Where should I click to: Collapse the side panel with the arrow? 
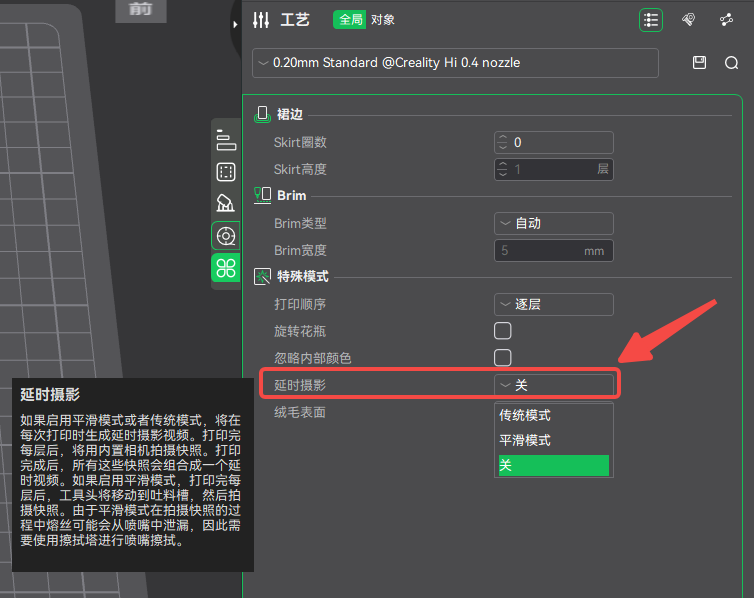tap(235, 24)
